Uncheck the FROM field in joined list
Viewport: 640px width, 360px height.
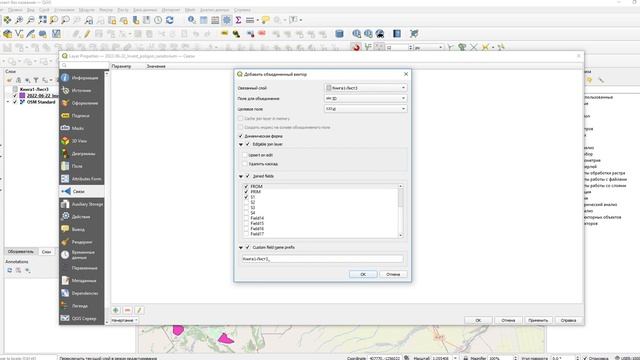tap(246, 187)
